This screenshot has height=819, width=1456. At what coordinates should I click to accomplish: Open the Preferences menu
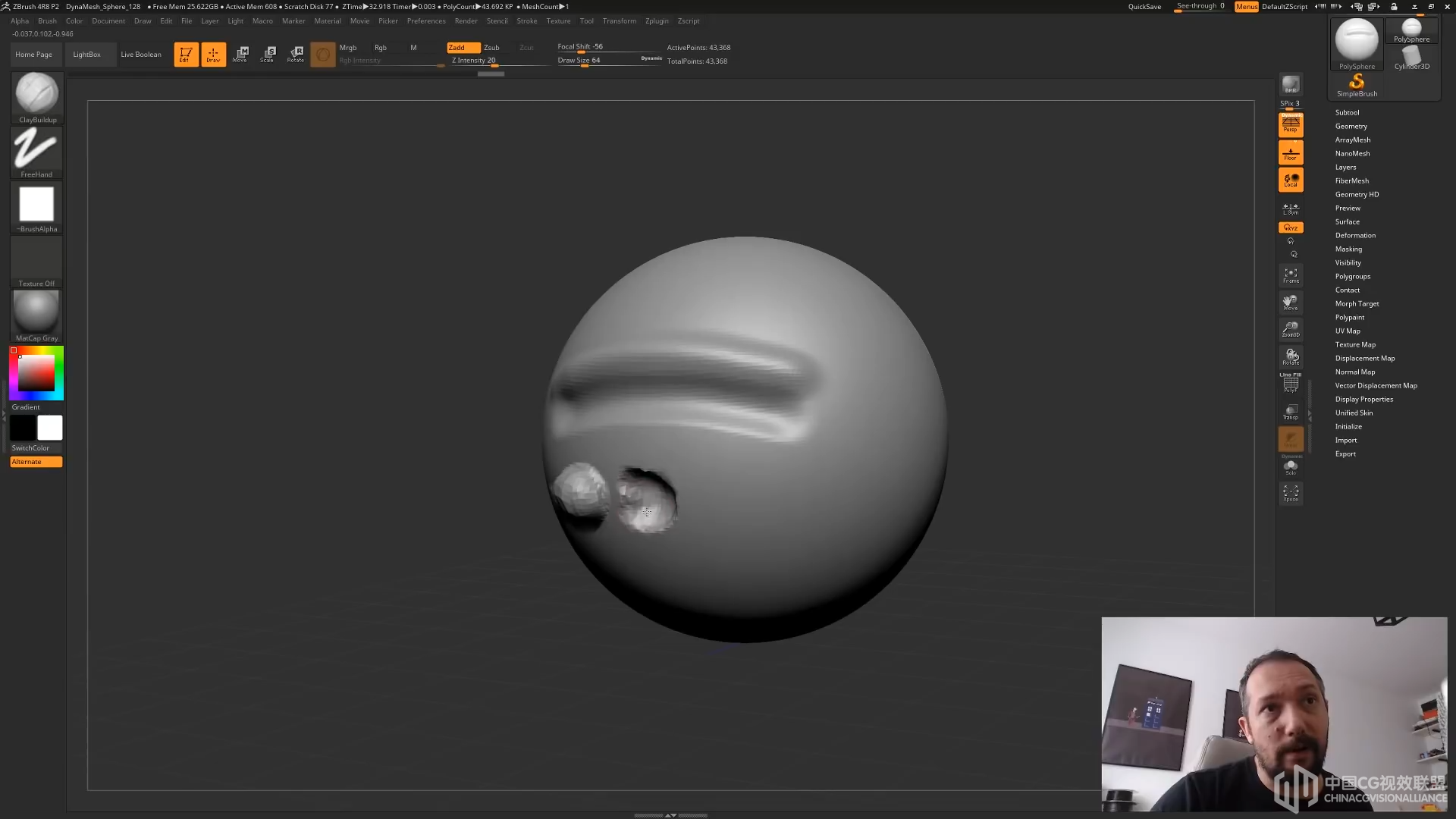pyautogui.click(x=426, y=21)
